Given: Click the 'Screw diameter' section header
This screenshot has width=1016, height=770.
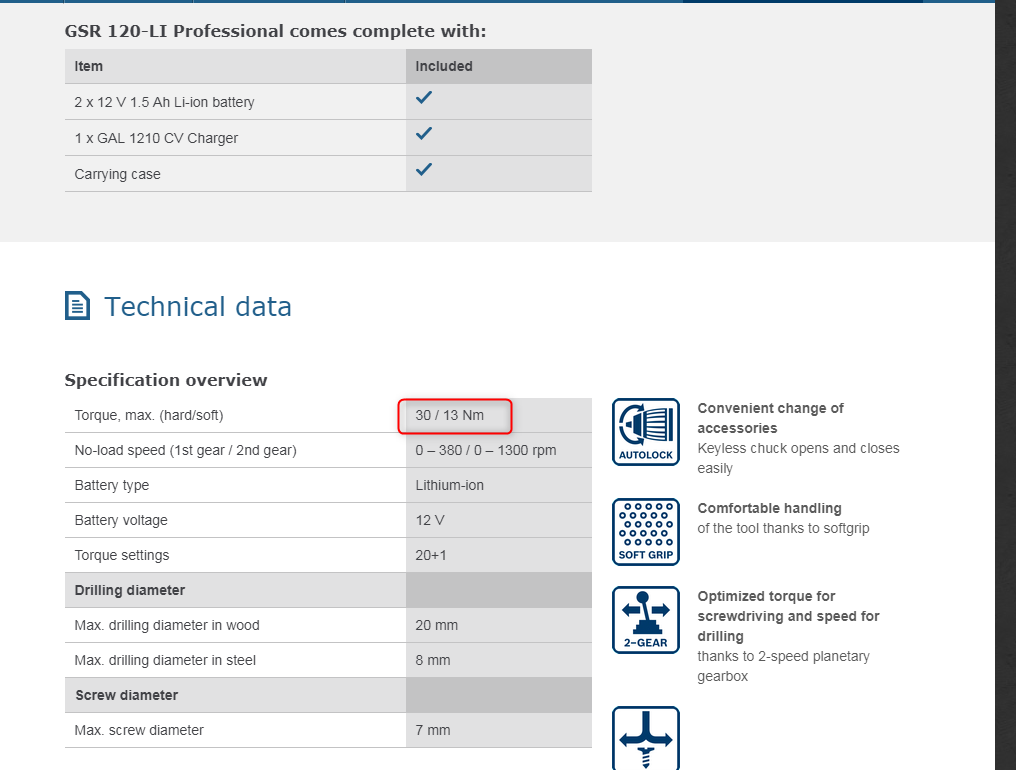Looking at the screenshot, I should [127, 695].
